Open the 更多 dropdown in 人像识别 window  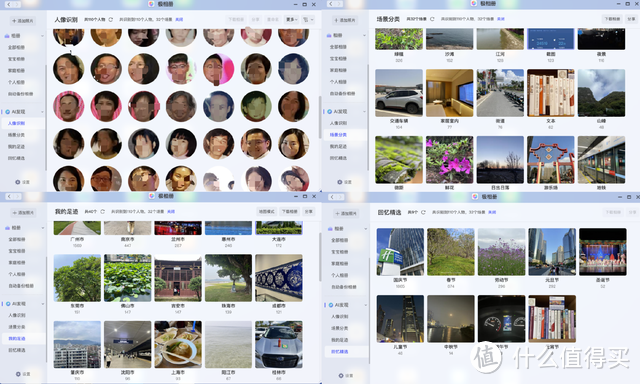coord(291,20)
